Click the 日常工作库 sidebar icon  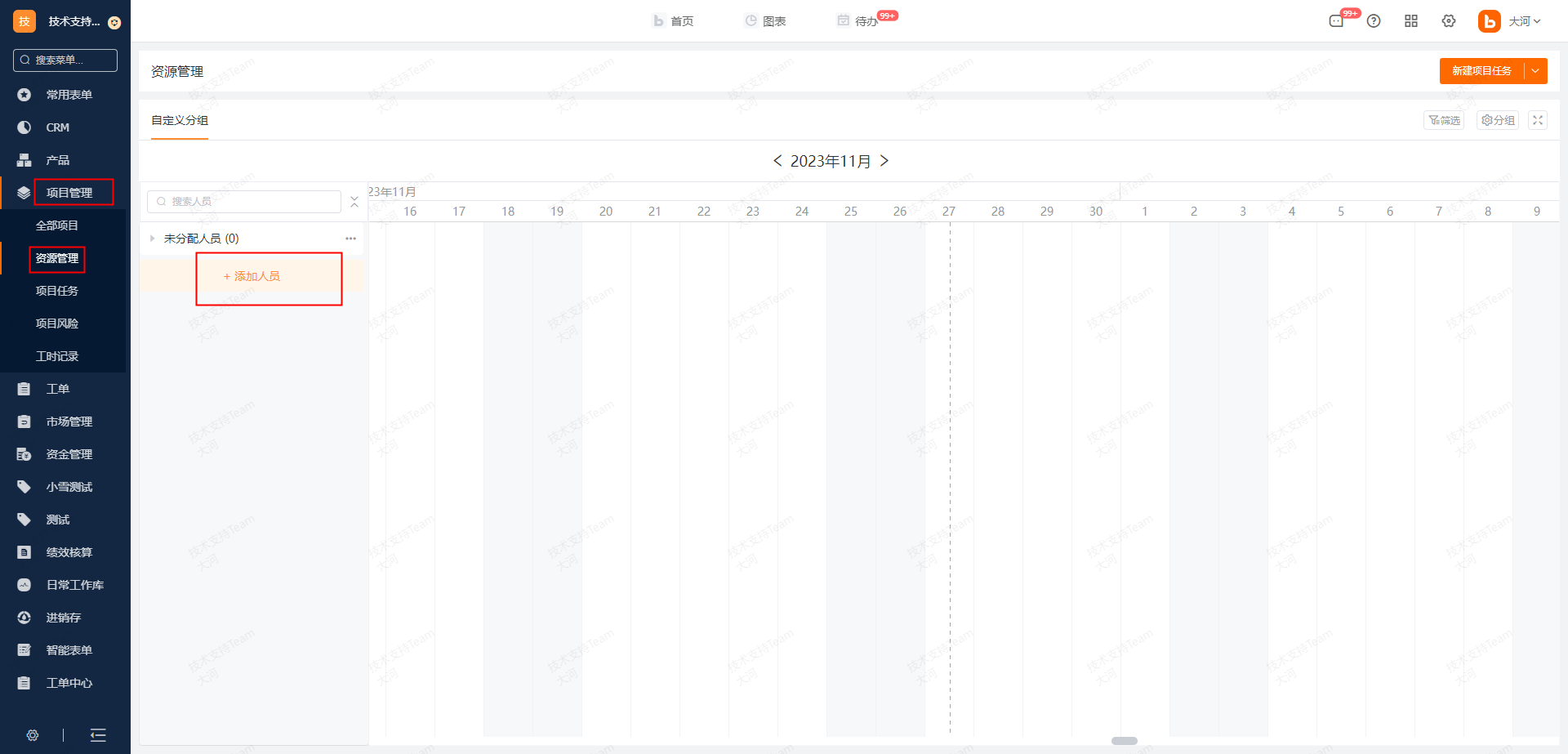pos(24,585)
